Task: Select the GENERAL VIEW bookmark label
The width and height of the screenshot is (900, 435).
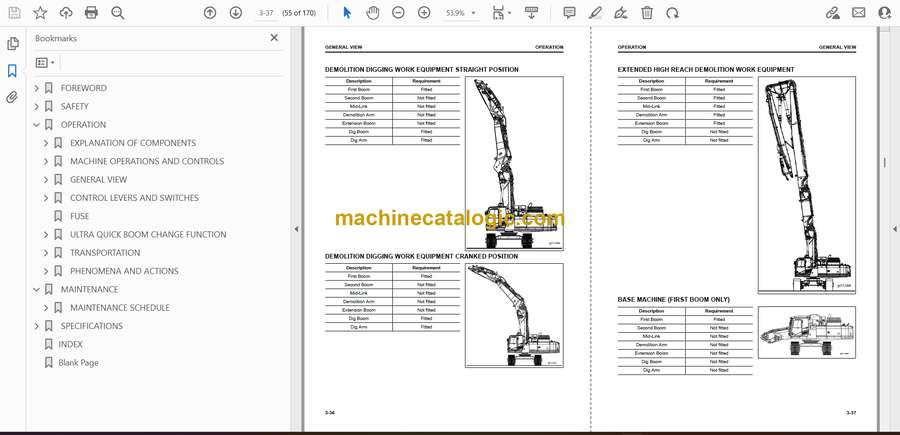Action: pyautogui.click(x=99, y=180)
